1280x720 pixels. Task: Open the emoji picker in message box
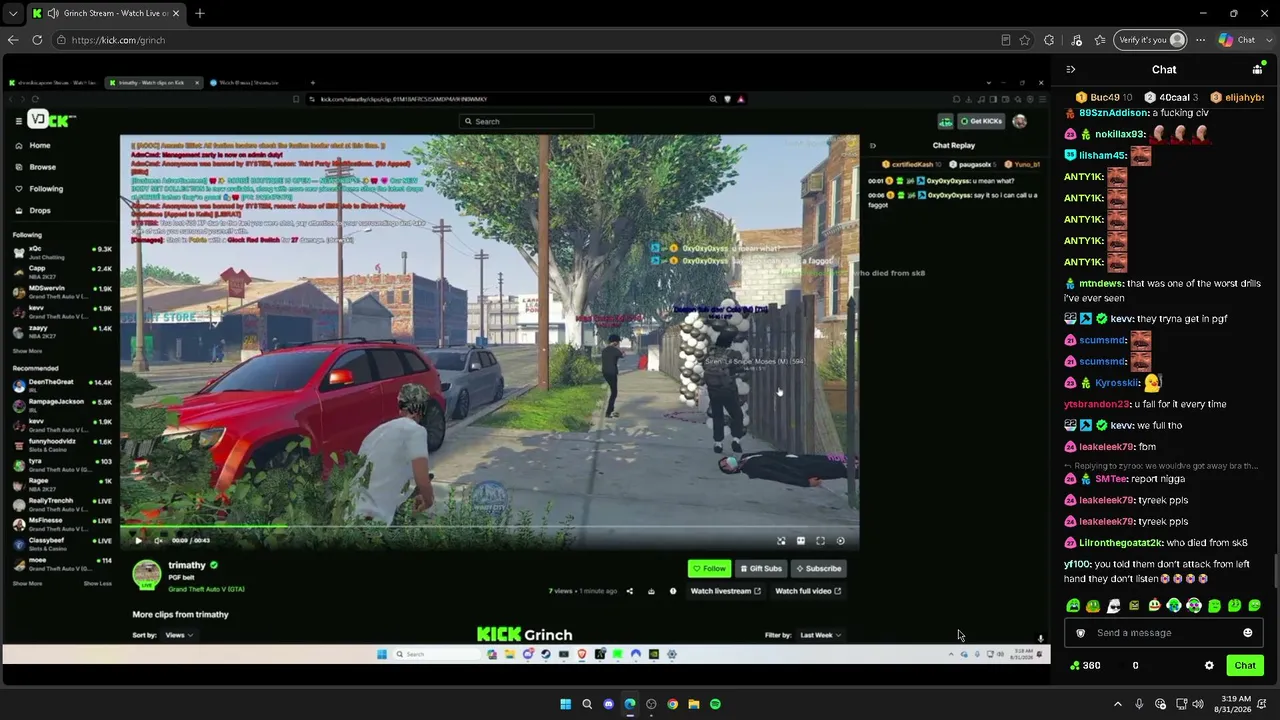pos(1247,633)
